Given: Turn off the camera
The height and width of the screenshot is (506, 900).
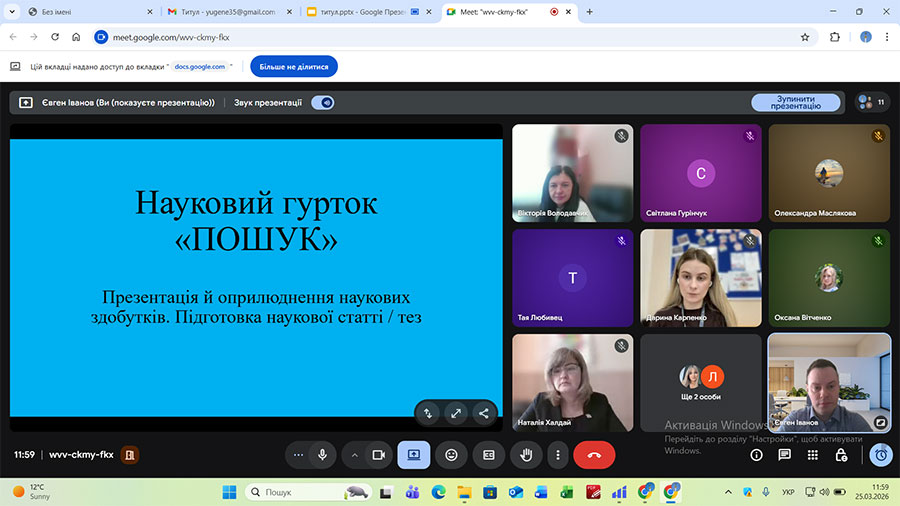Looking at the screenshot, I should pos(378,455).
